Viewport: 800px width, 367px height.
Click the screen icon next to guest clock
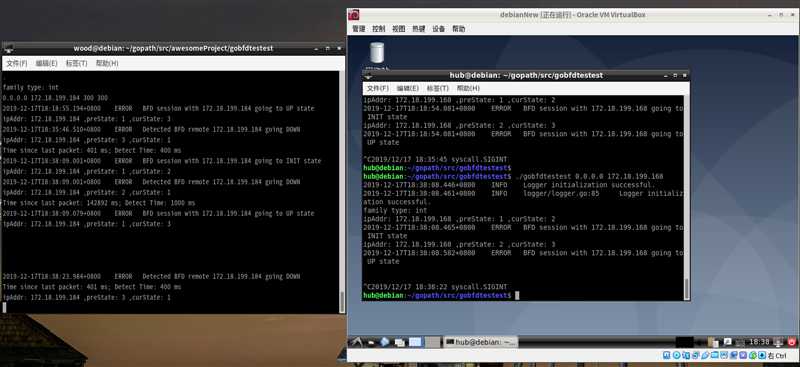pyautogui.click(x=778, y=342)
